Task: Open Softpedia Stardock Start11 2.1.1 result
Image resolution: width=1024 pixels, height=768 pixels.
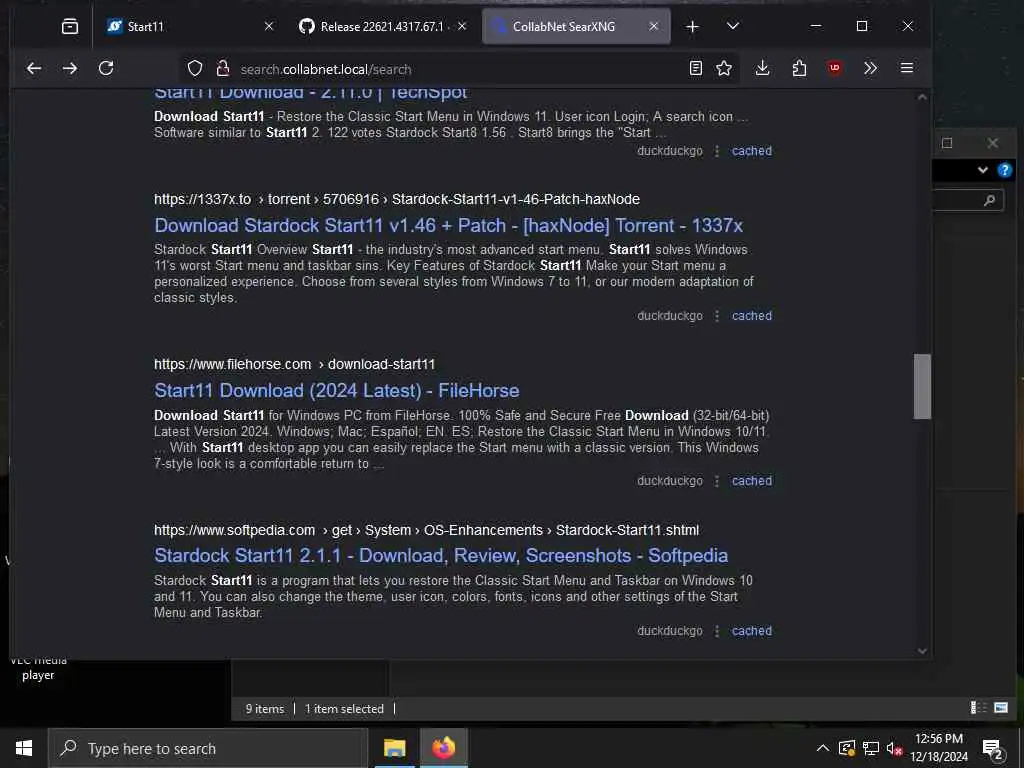Action: point(441,556)
